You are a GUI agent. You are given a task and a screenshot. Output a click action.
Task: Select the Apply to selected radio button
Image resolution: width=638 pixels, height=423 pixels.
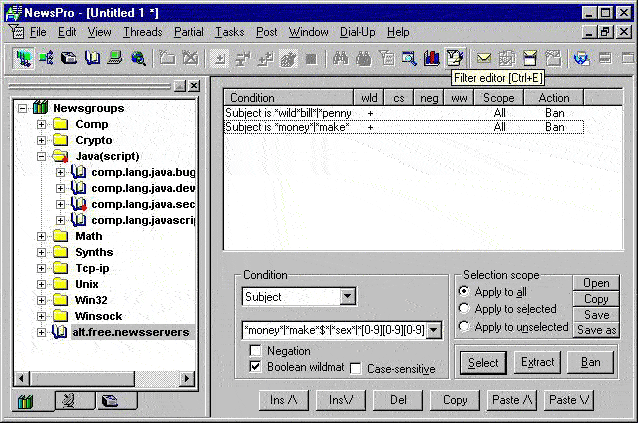(464, 308)
